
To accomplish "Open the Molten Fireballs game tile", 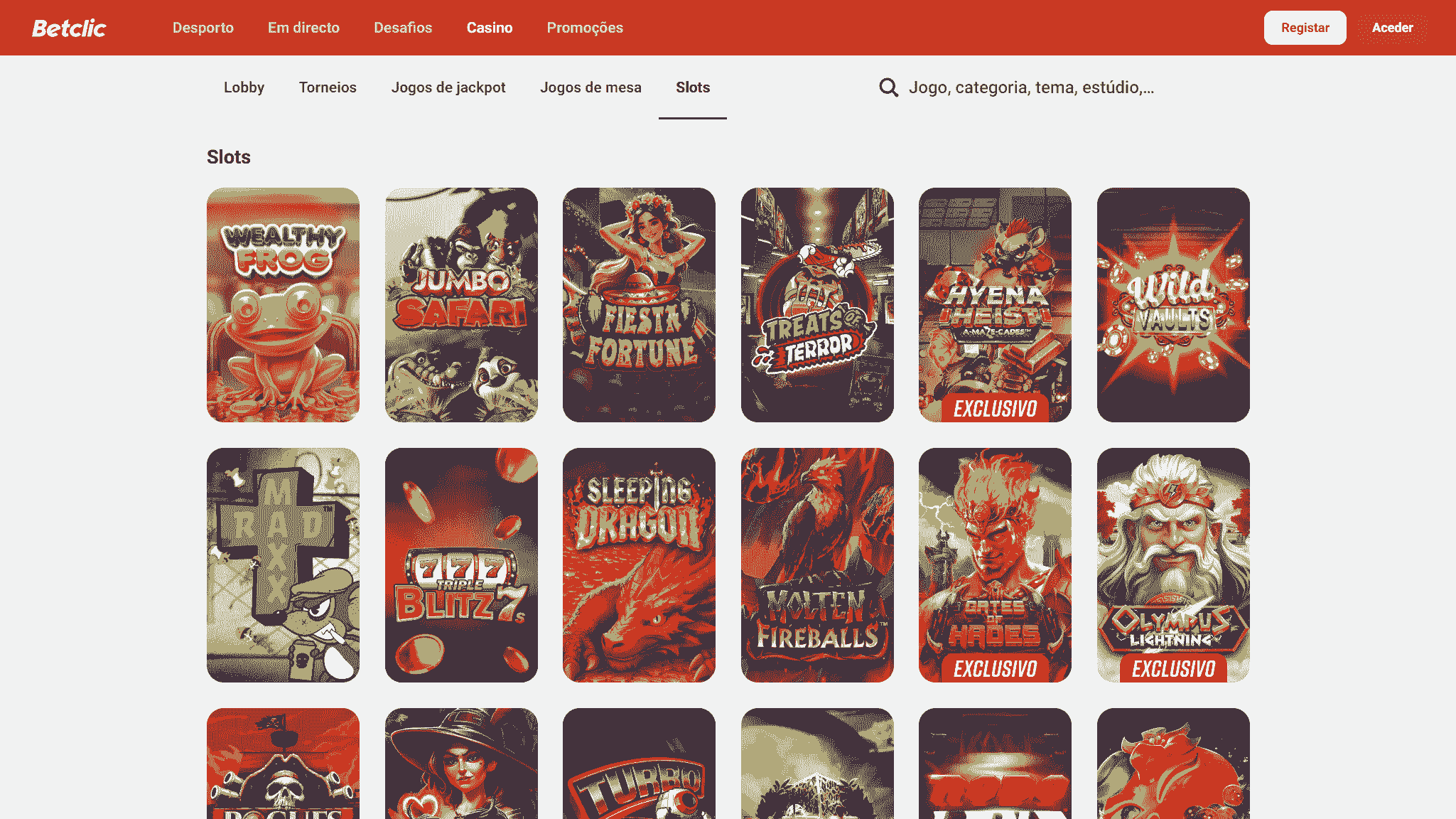I will (x=817, y=565).
